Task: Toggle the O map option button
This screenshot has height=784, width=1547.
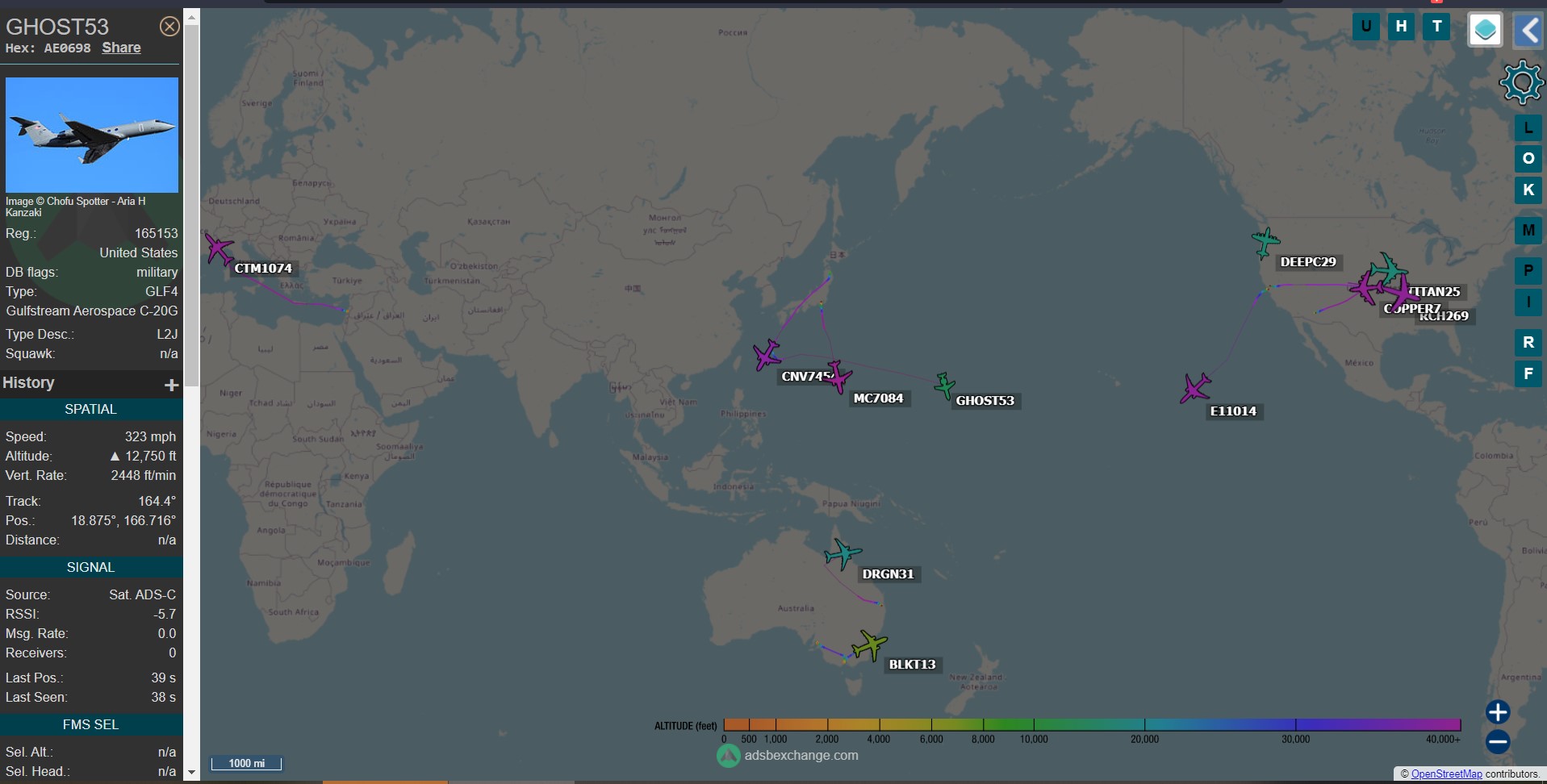Action: pos(1528,159)
